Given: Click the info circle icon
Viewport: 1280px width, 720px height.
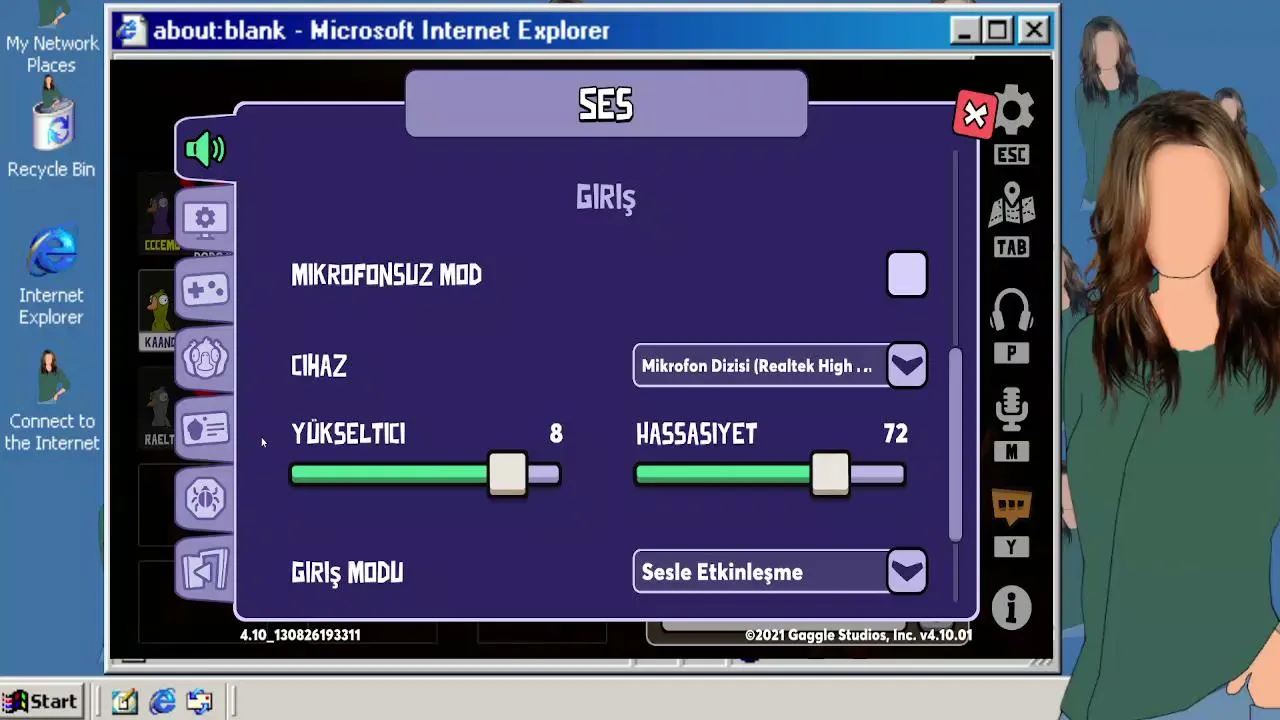Looking at the screenshot, I should coord(1011,608).
